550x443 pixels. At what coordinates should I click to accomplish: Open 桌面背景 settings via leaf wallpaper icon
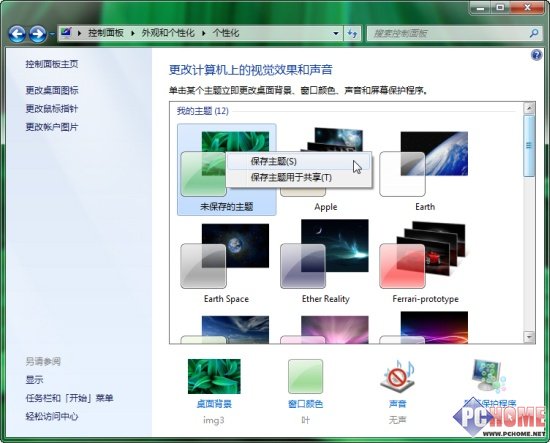coord(214,376)
